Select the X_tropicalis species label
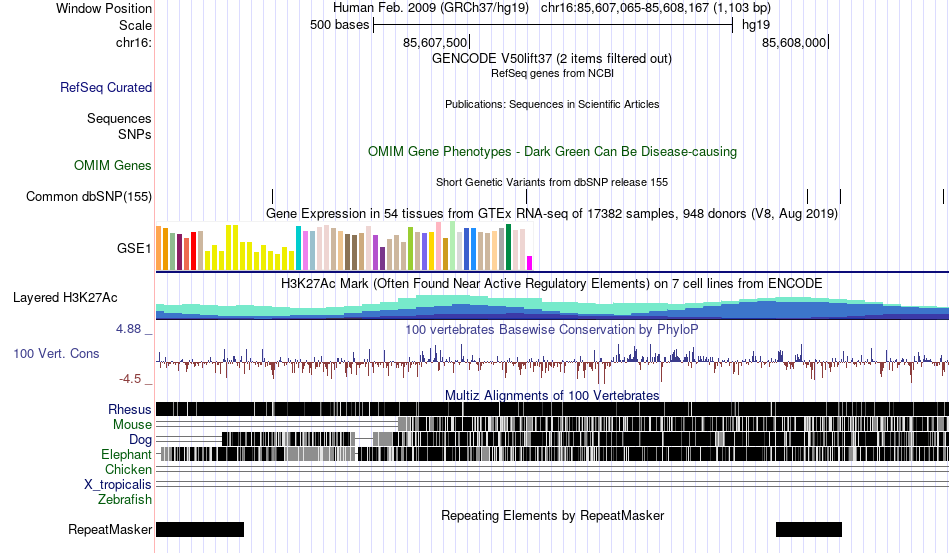950x553 pixels. coord(118,485)
